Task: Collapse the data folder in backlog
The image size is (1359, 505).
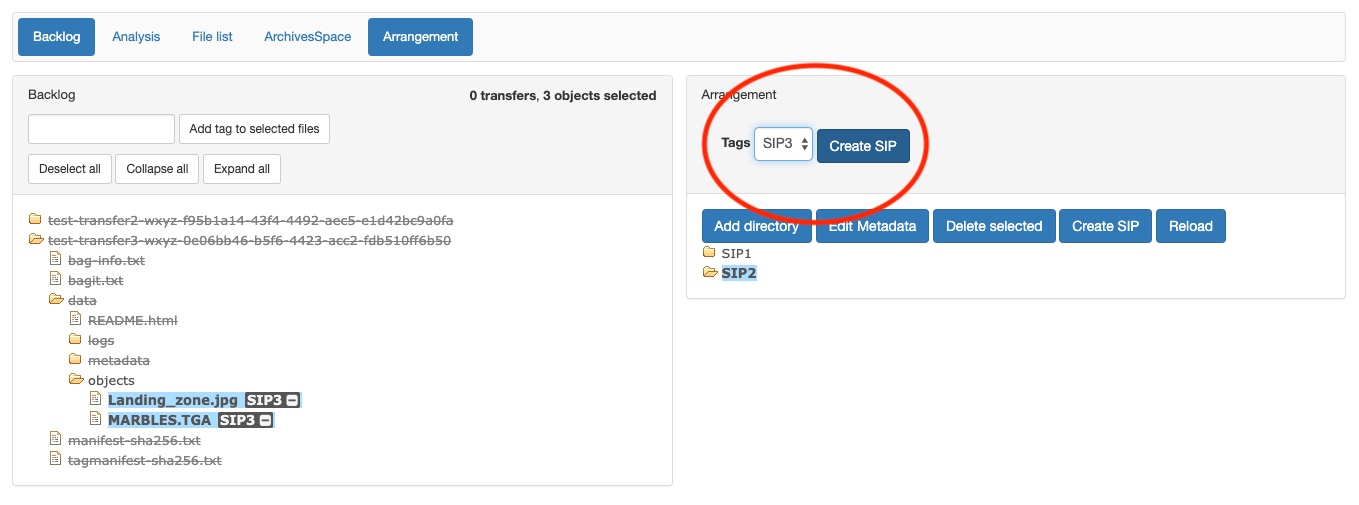Action: pos(56,300)
